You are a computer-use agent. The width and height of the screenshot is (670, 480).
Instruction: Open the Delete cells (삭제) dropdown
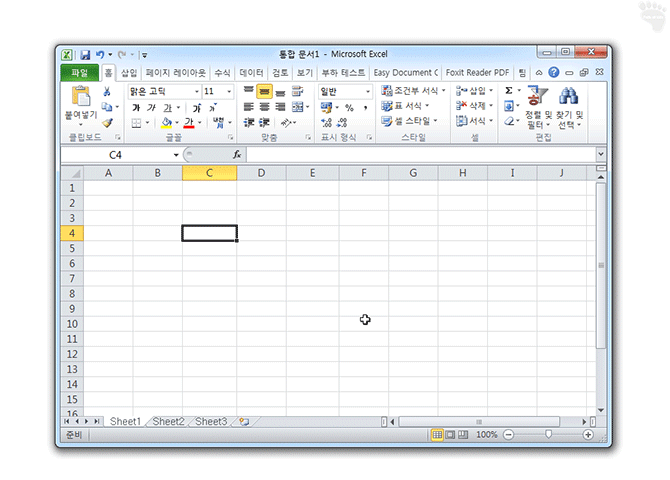click(x=474, y=106)
